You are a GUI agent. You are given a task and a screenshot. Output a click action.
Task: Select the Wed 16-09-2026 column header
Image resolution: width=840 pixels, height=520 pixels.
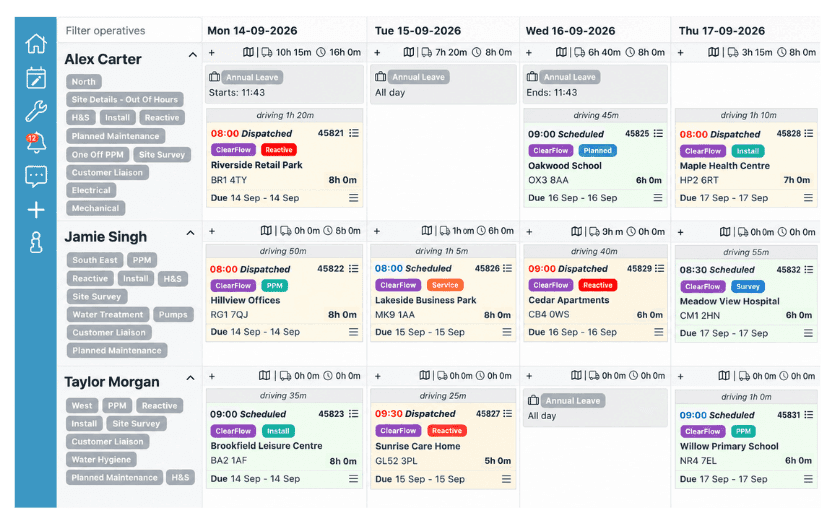pyautogui.click(x=570, y=31)
